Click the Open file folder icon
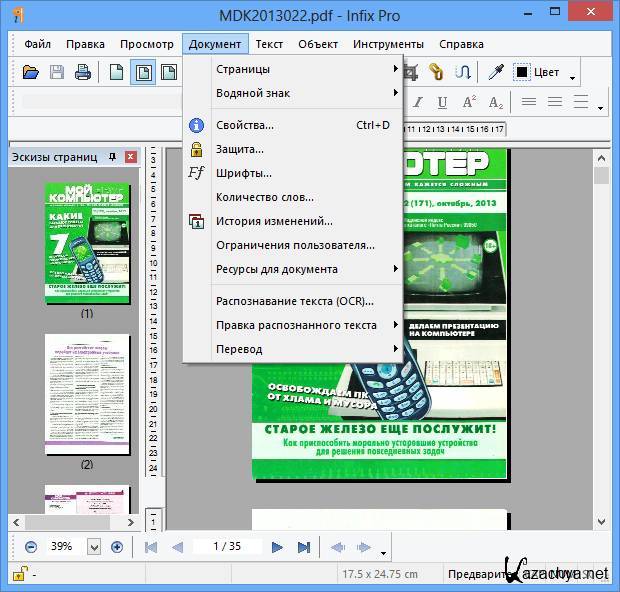 31,72
